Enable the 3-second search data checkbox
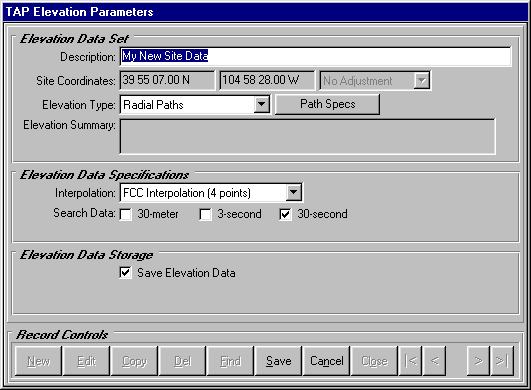This screenshot has width=531, height=390. pos(206,214)
